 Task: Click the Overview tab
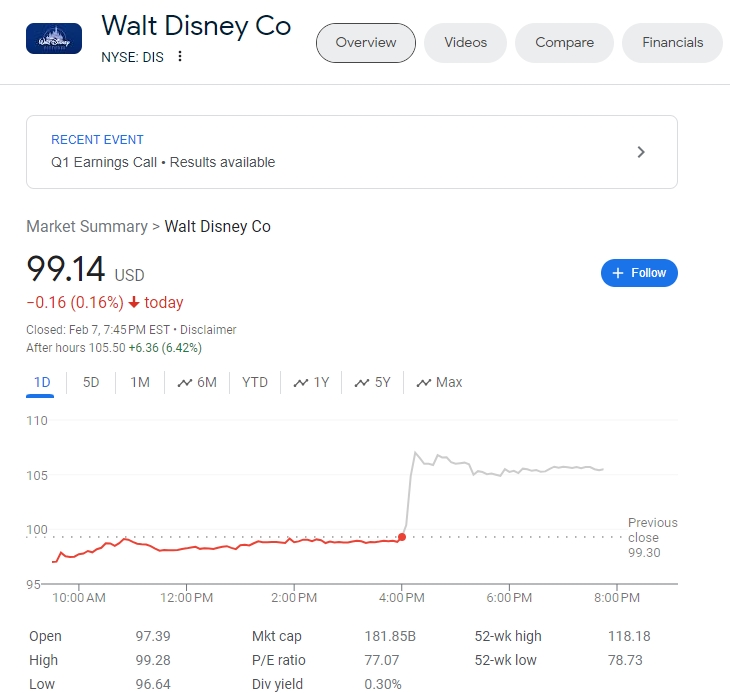[x=365, y=43]
